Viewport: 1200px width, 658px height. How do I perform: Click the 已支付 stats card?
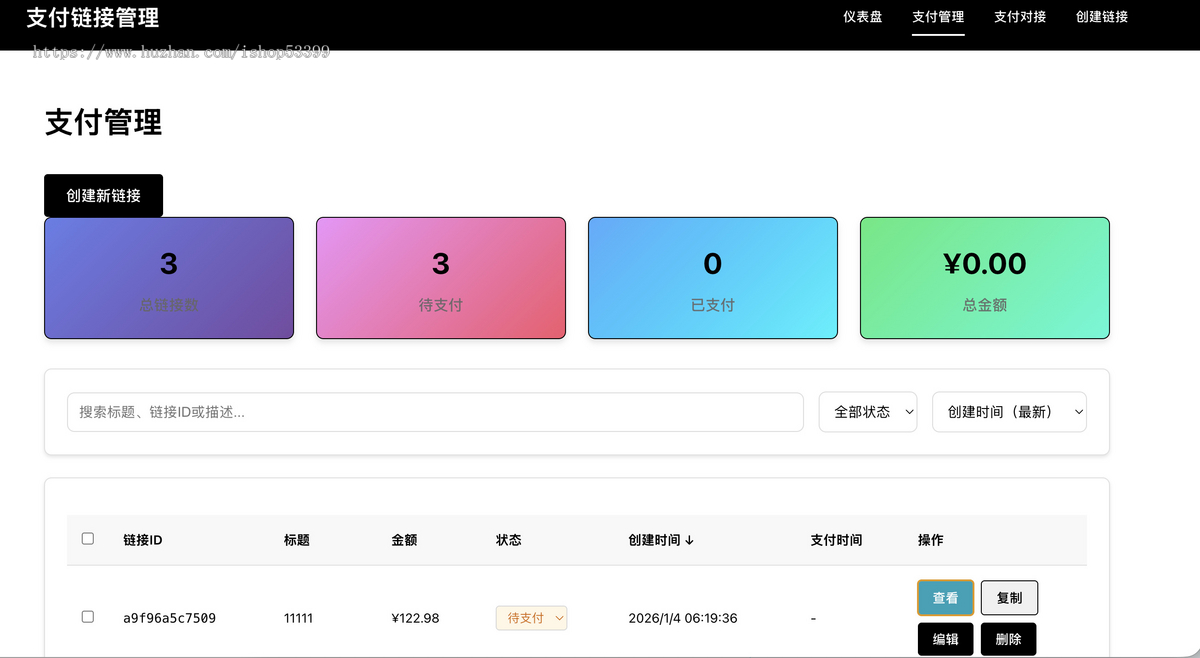point(713,278)
